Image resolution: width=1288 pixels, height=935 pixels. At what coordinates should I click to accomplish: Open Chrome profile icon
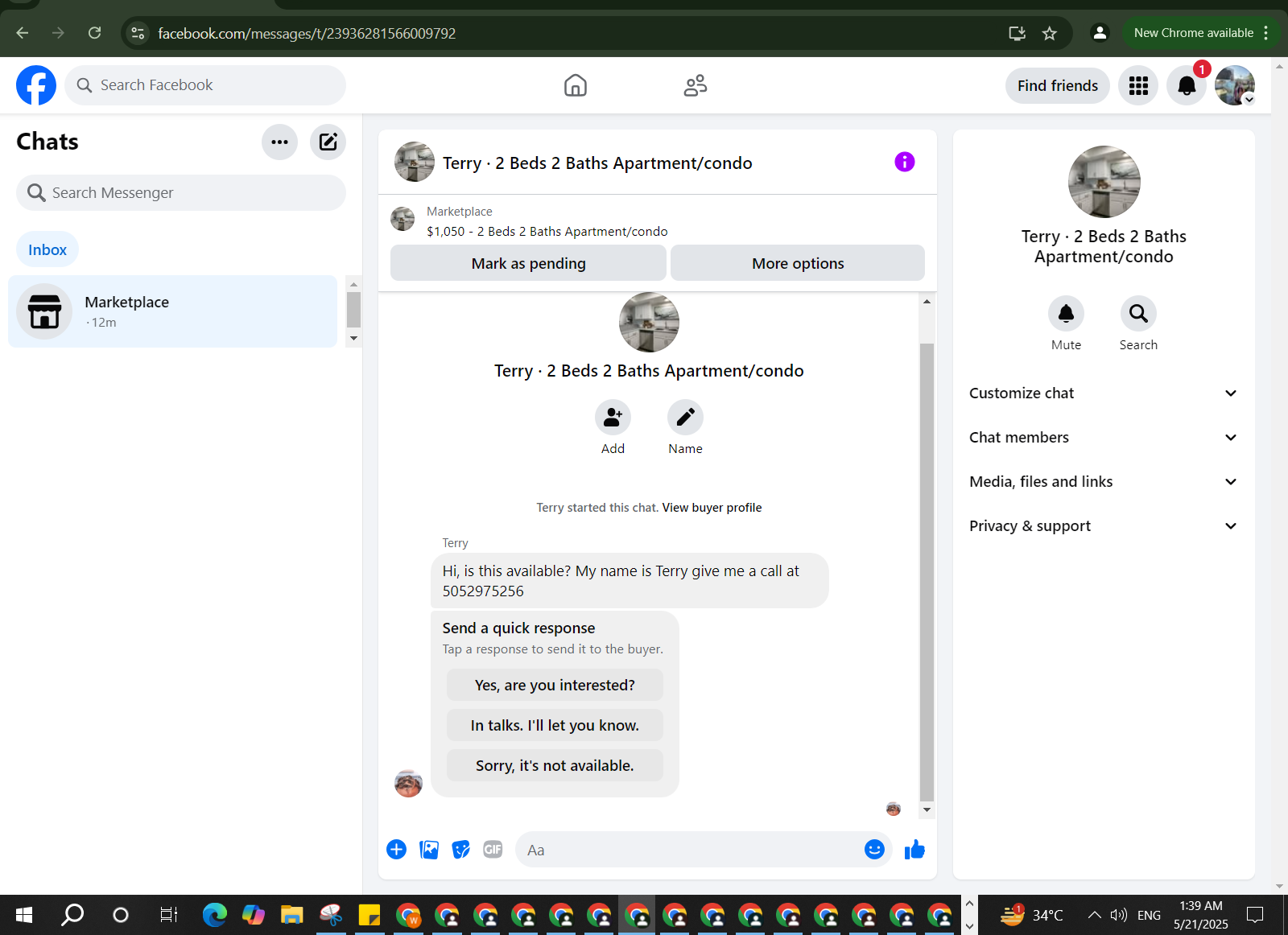pos(1099,33)
